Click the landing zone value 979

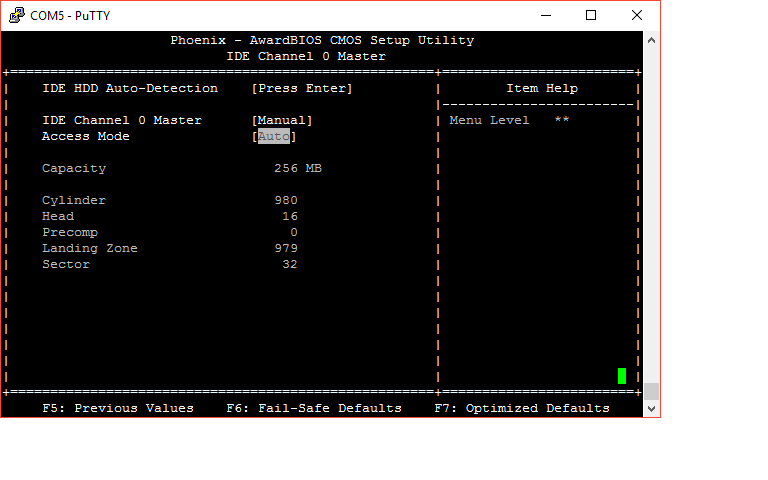click(286, 248)
